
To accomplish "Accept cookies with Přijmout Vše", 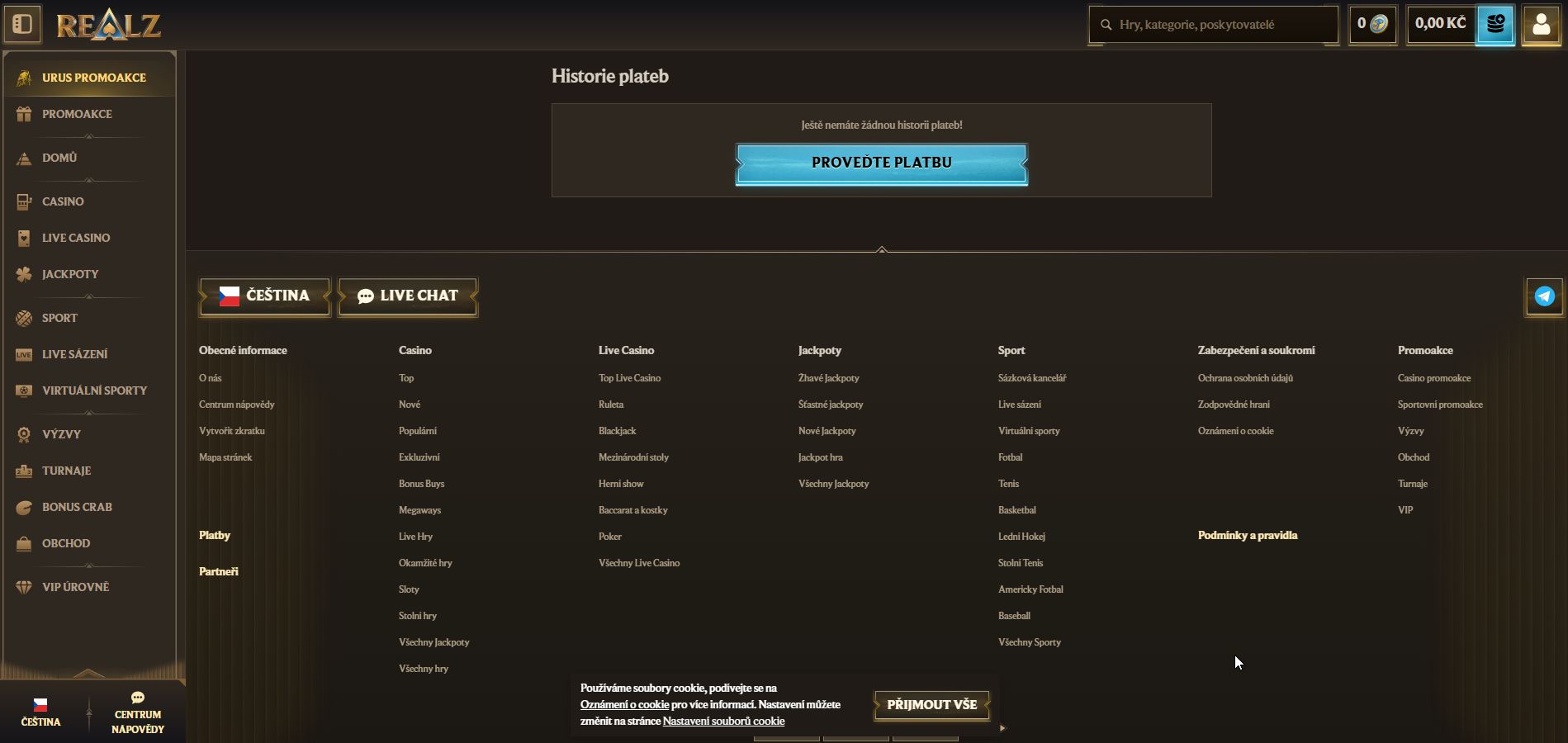I will (x=932, y=705).
